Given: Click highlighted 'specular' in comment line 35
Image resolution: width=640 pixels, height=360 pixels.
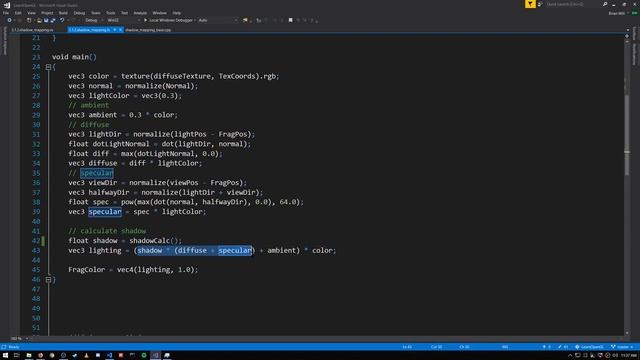Looking at the screenshot, I should pyautogui.click(x=97, y=173).
